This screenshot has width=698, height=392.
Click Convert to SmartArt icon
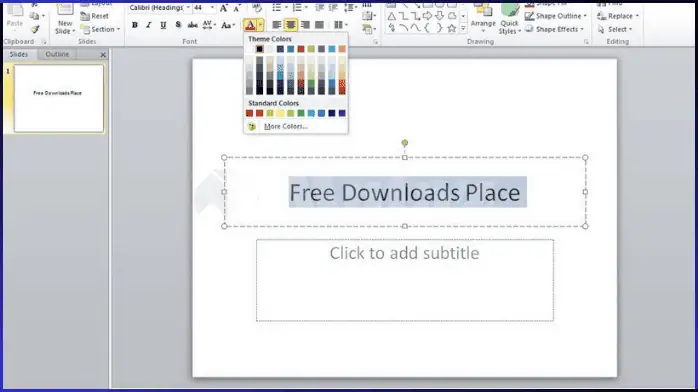click(368, 29)
